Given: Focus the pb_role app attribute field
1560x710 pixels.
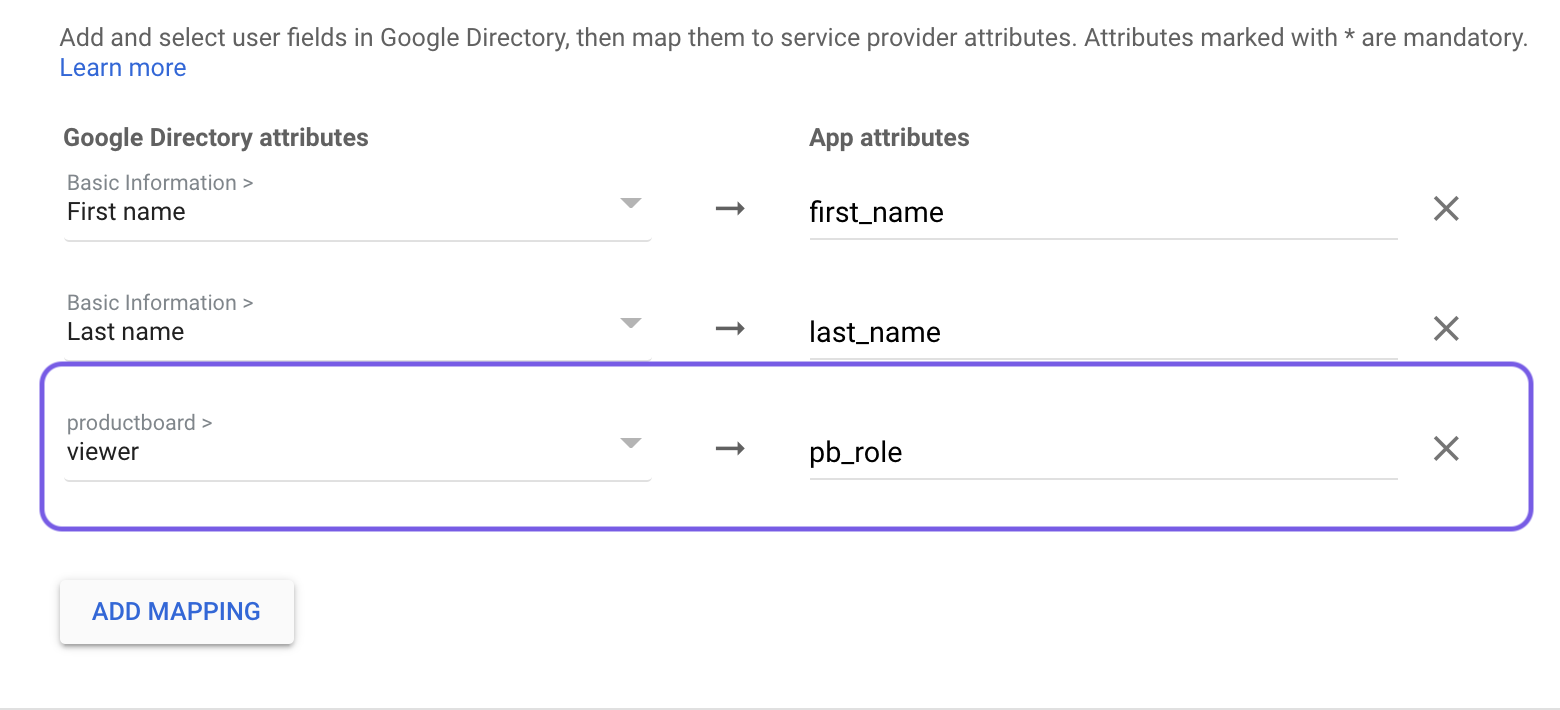Looking at the screenshot, I should point(1103,452).
